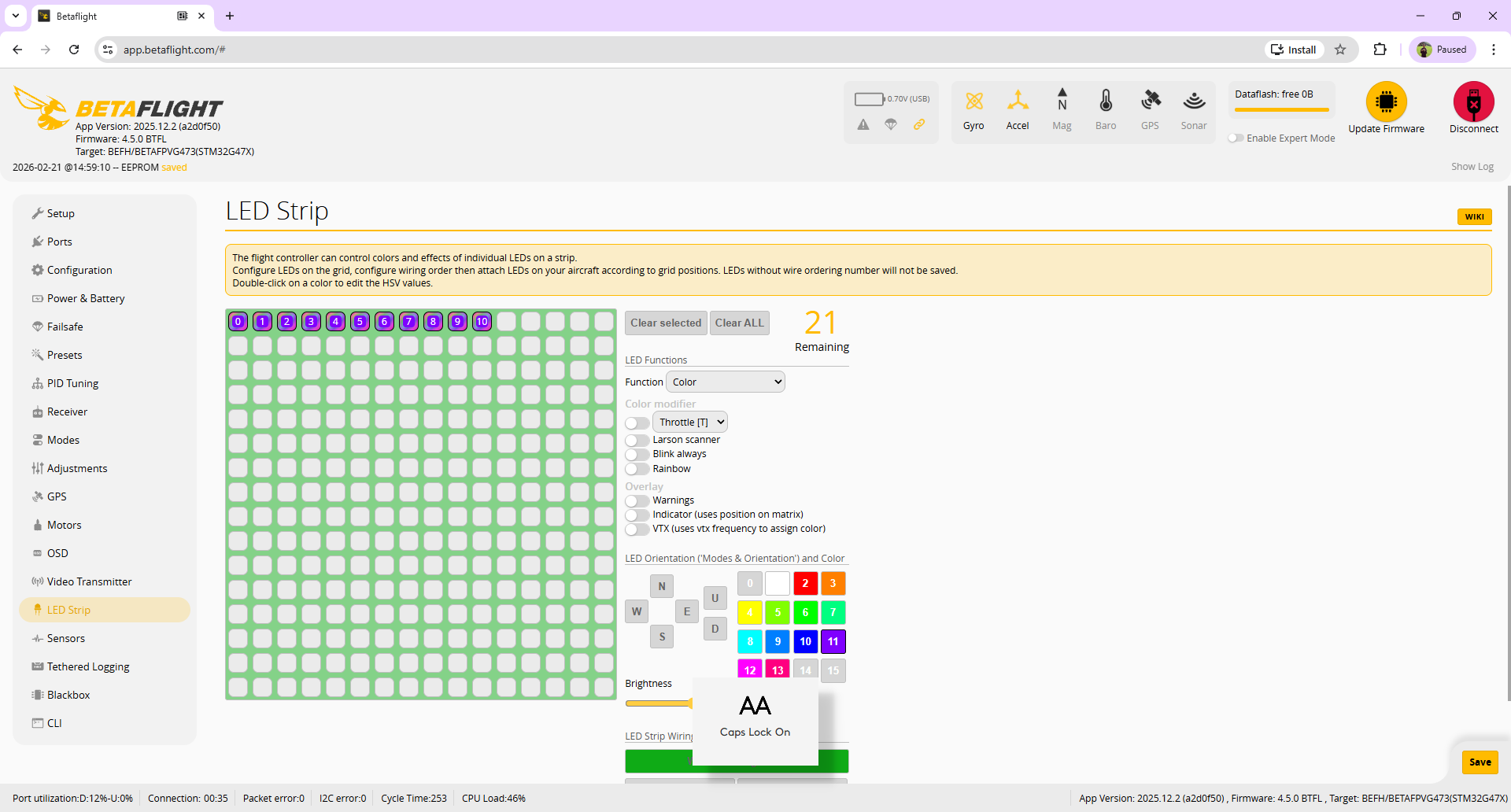Switch to the Video Transmitter tab
Viewport: 1511px width, 812px height.
pos(89,581)
